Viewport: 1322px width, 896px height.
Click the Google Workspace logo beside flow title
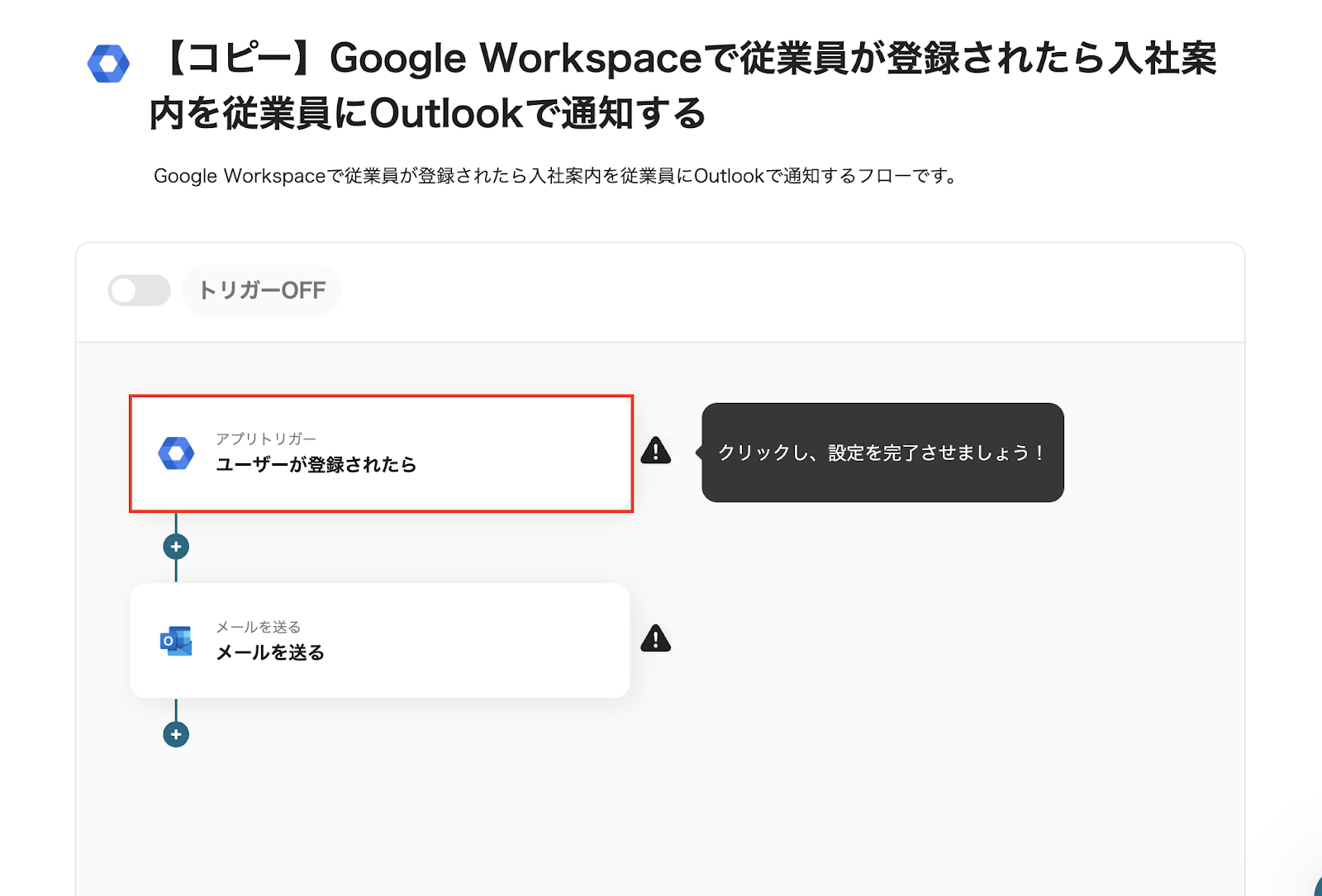pos(108,64)
